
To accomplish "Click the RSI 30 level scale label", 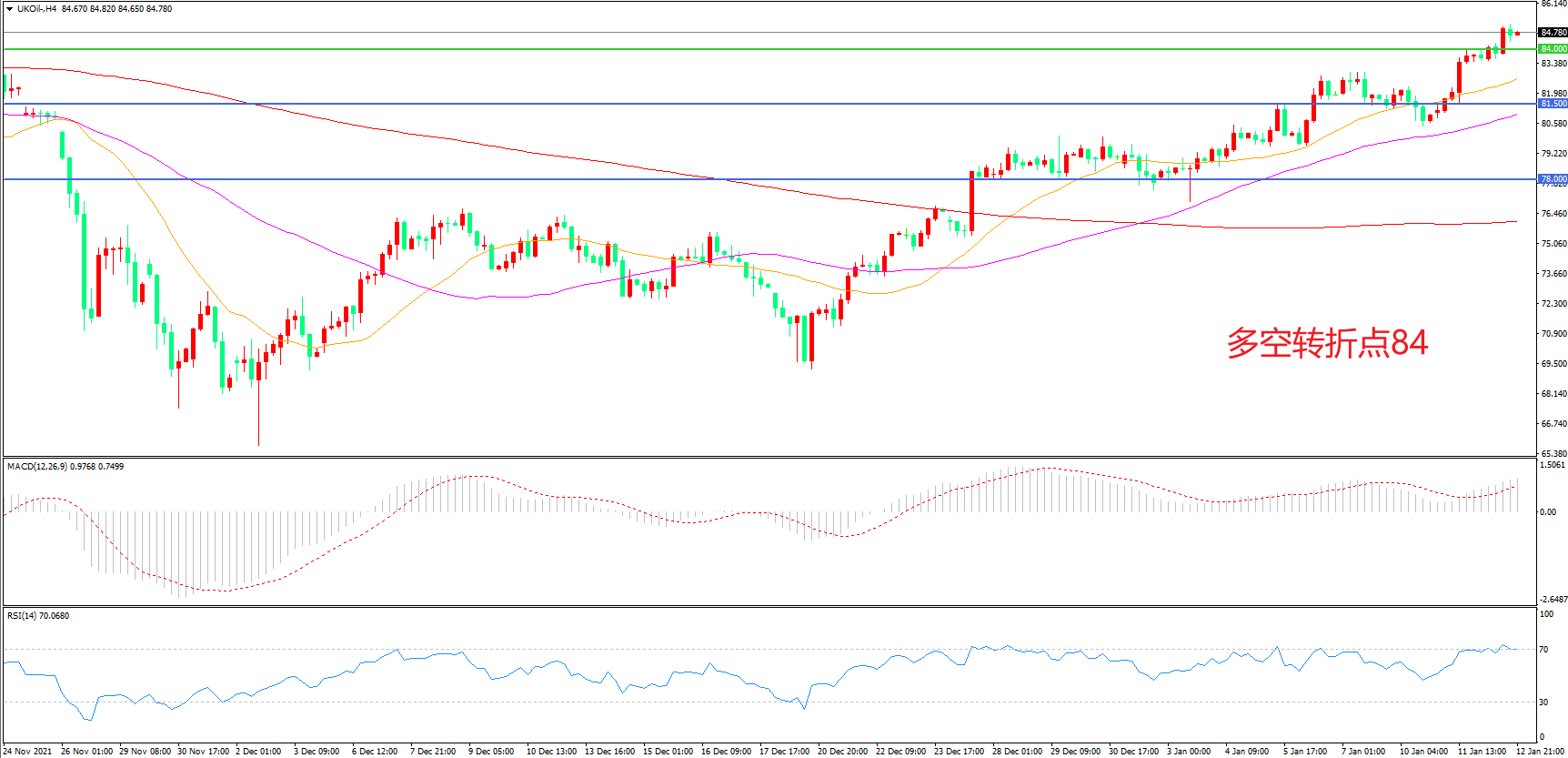I will [x=1543, y=702].
